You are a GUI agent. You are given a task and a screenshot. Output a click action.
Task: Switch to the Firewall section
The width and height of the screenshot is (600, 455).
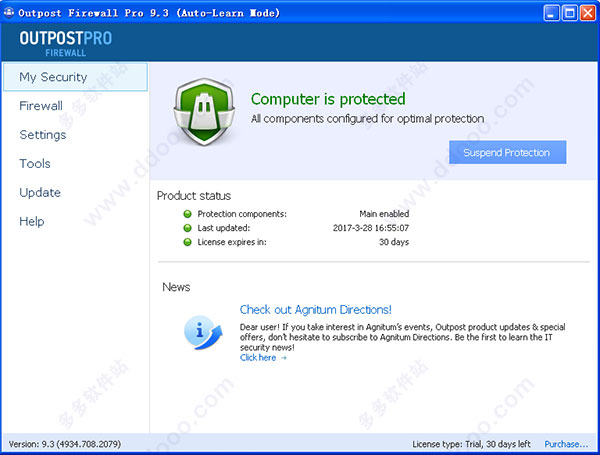(41, 106)
